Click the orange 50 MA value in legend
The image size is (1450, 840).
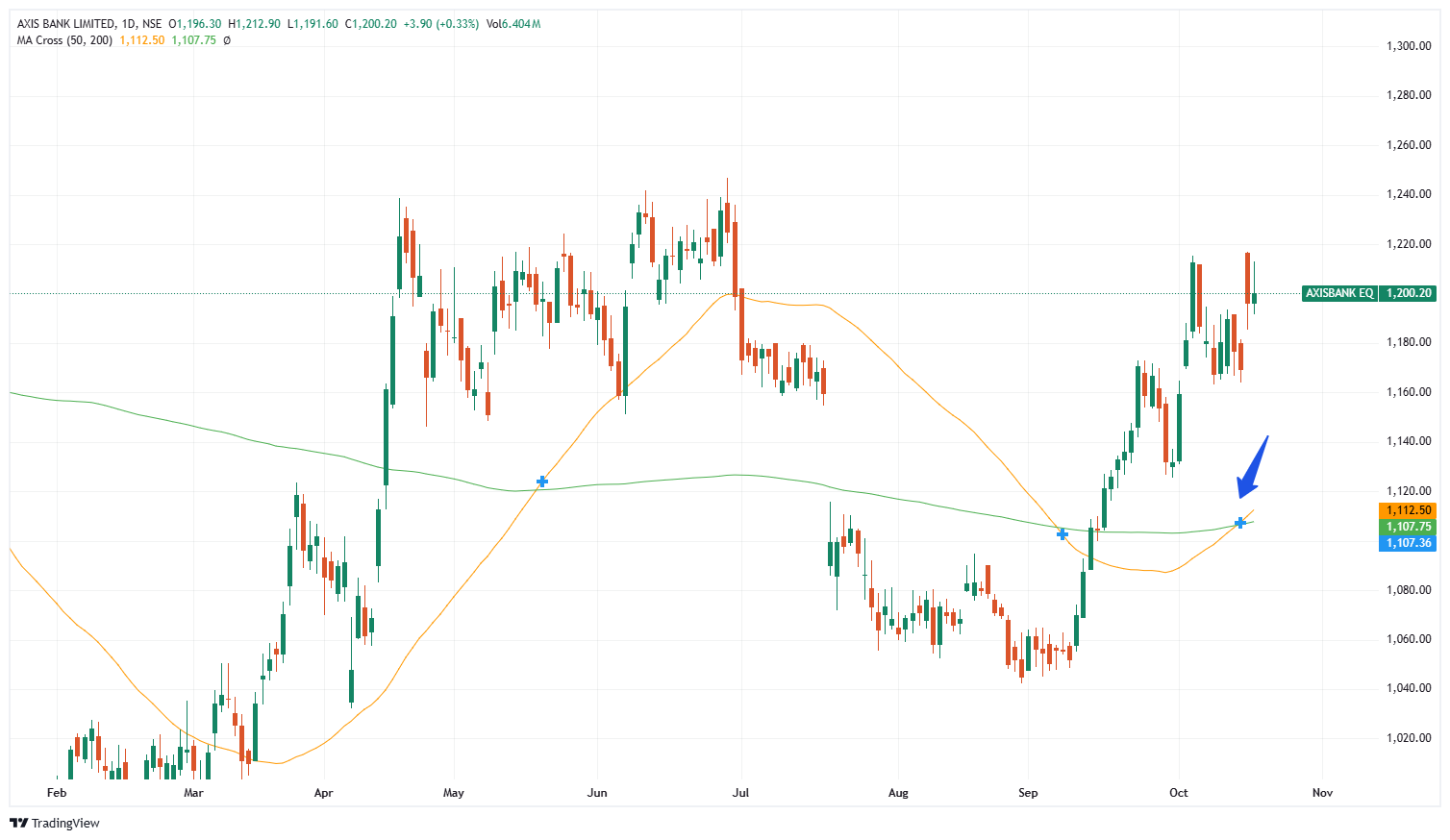tap(142, 40)
